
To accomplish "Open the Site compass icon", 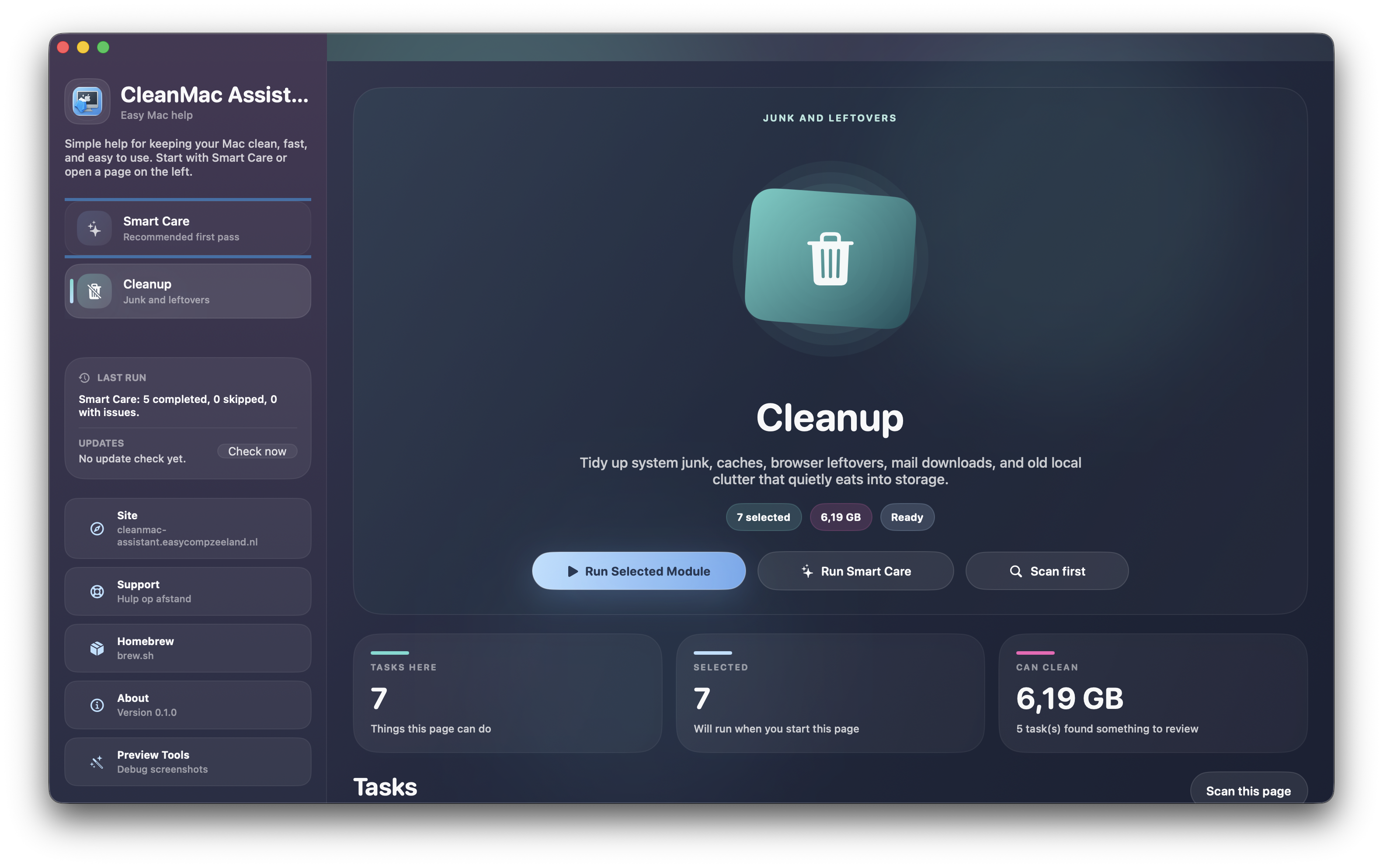I will [97, 529].
